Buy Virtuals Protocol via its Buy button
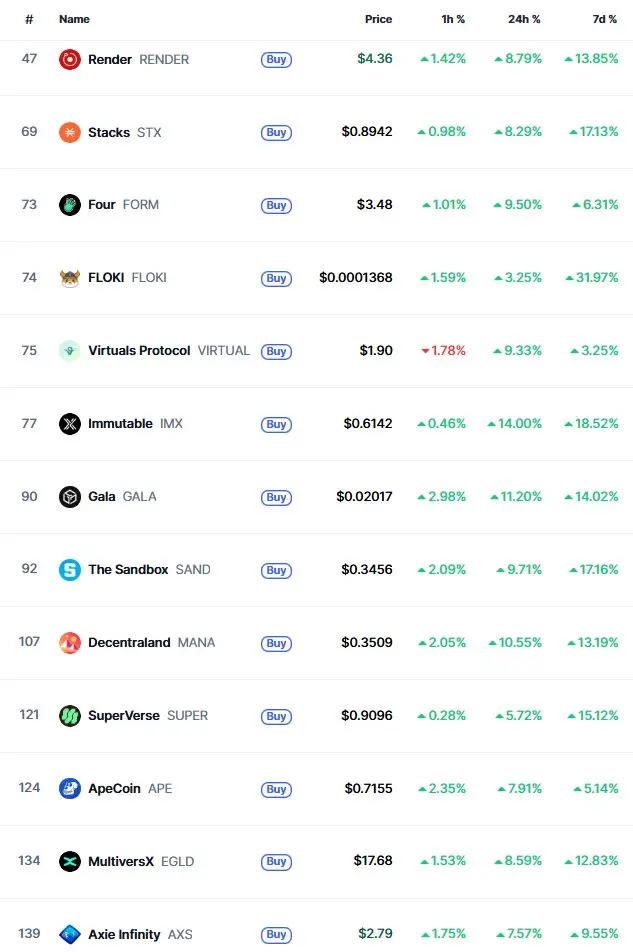Viewport: 633px width, 952px height. point(276,351)
